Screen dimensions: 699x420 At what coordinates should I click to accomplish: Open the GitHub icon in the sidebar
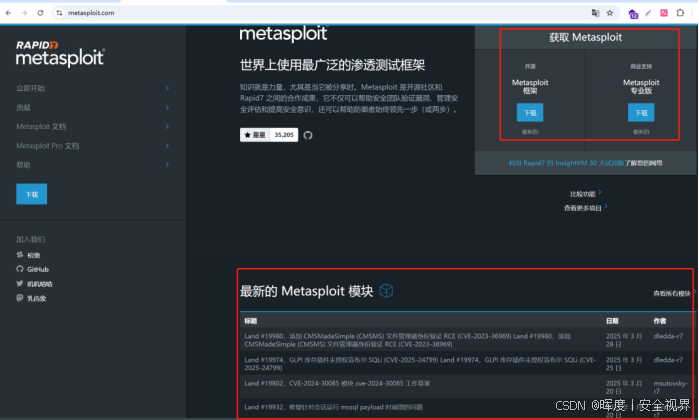(20, 269)
